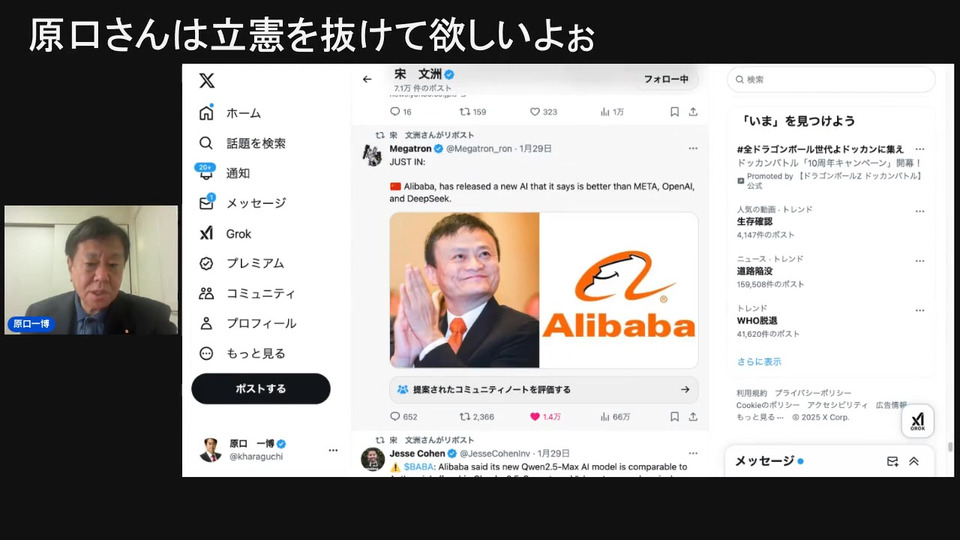The height and width of the screenshot is (540, 960).
Task: Open more options on Megatron post
Action: pos(692,148)
